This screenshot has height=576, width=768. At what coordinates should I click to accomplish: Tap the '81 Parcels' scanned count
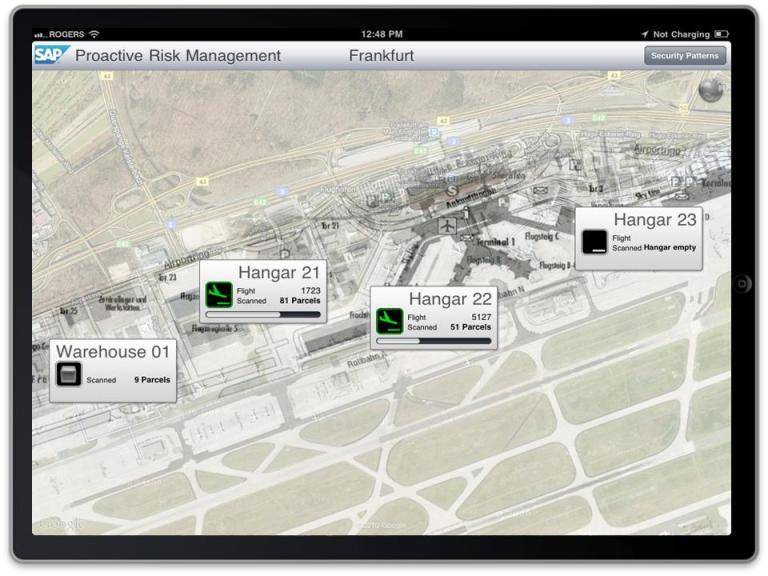coord(300,300)
